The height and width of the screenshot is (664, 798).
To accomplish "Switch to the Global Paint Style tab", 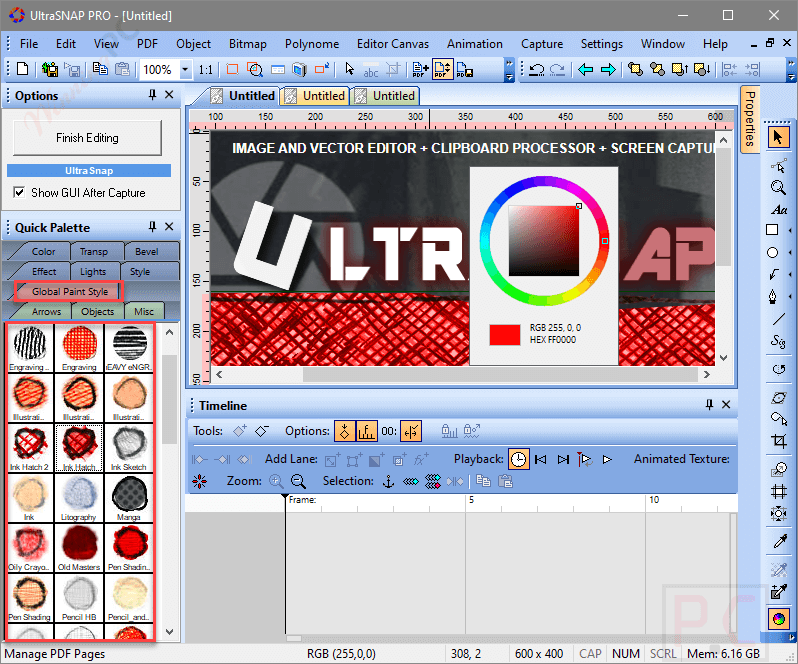I will point(70,292).
